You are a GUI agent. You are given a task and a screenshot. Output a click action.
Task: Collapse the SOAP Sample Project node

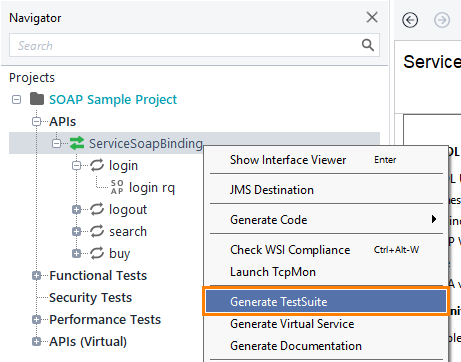pyautogui.click(x=16, y=99)
